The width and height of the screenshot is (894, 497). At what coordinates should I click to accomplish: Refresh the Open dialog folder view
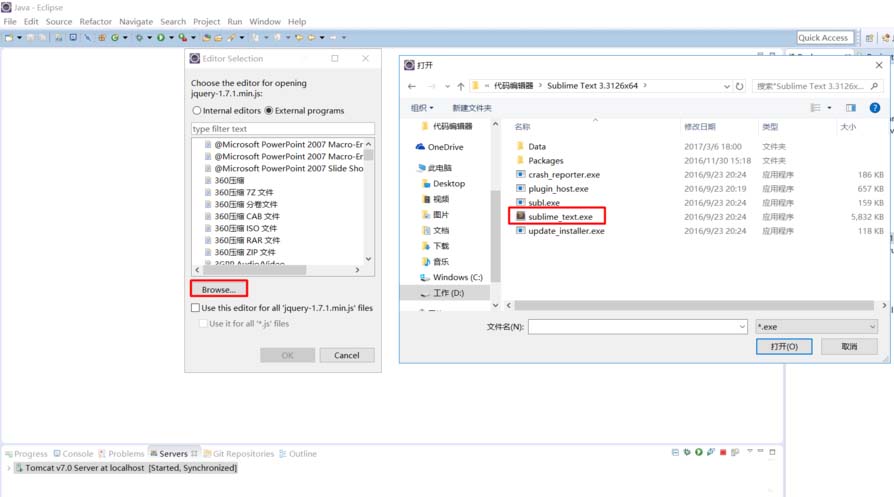739,86
